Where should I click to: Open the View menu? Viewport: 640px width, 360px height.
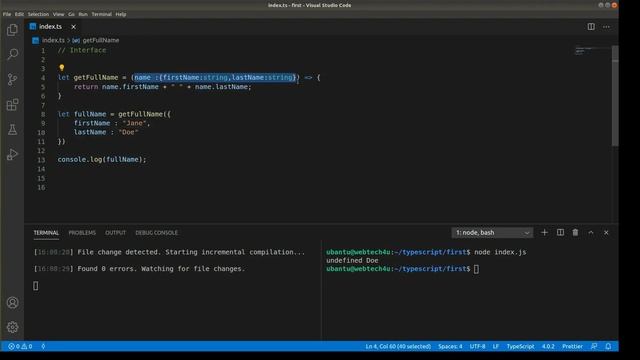pyautogui.click(x=58, y=14)
